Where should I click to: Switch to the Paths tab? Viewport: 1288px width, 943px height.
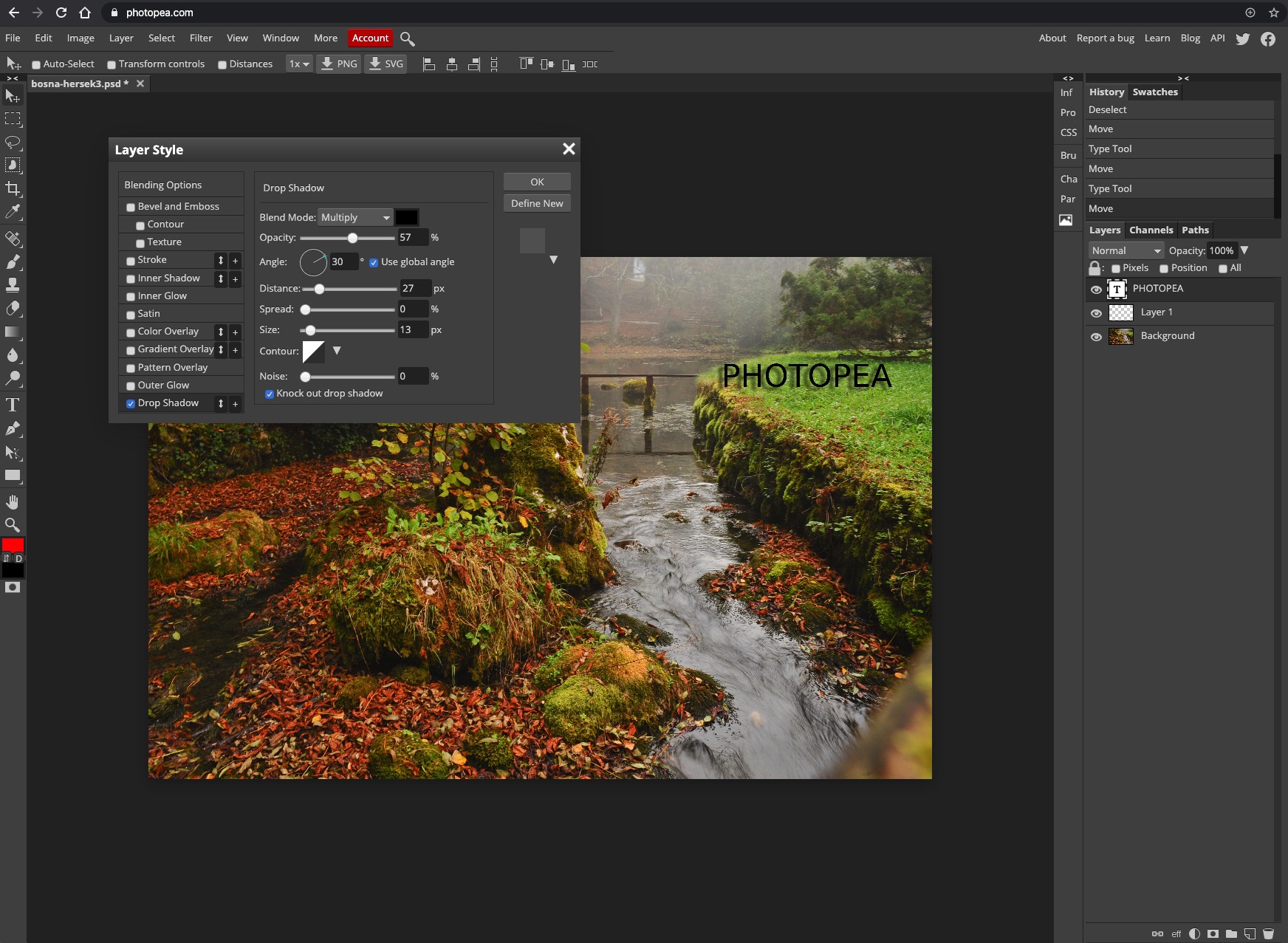1195,230
